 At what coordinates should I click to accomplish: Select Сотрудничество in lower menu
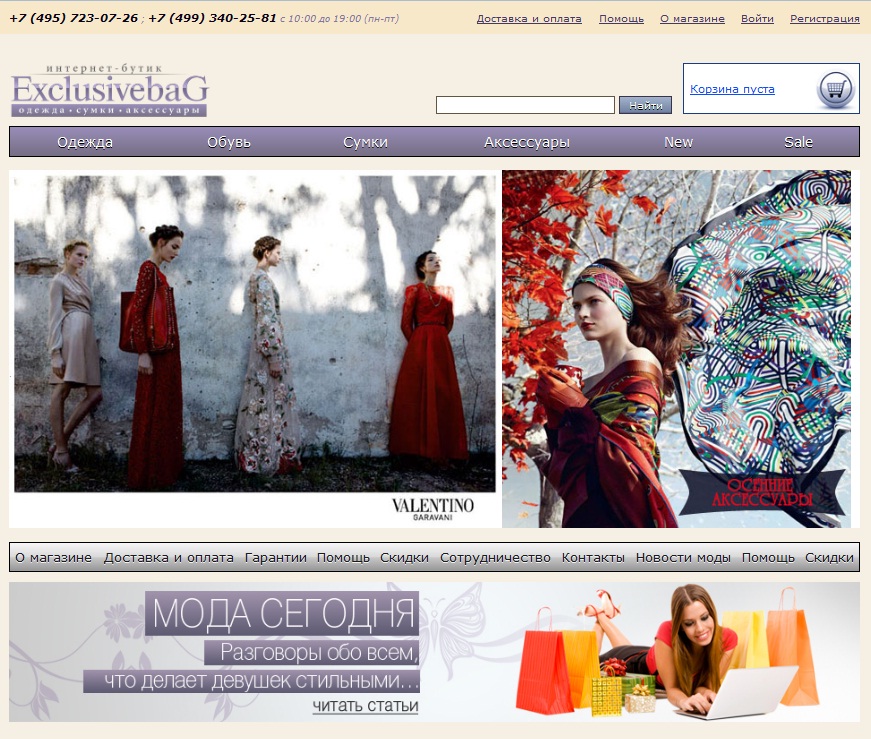pos(495,557)
